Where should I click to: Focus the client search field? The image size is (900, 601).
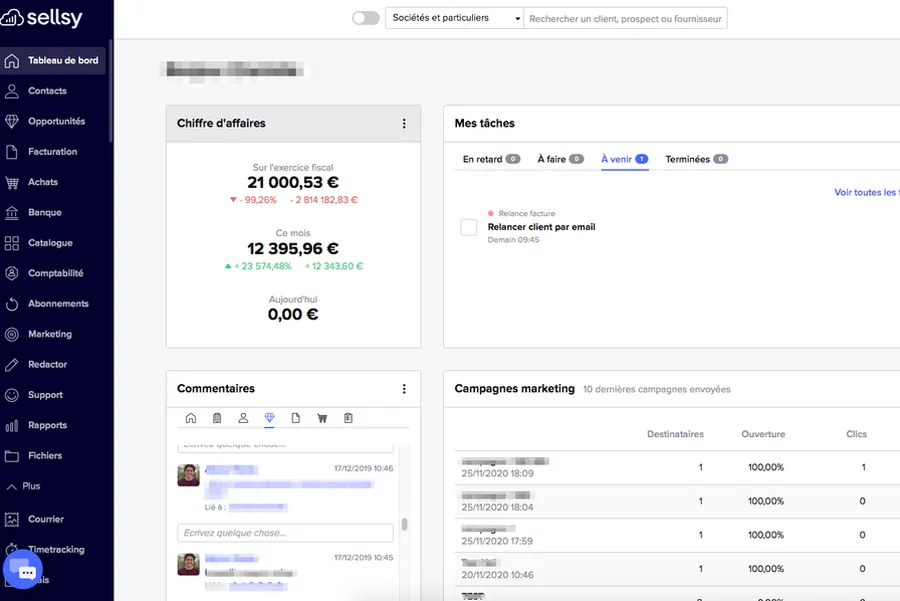(x=625, y=18)
